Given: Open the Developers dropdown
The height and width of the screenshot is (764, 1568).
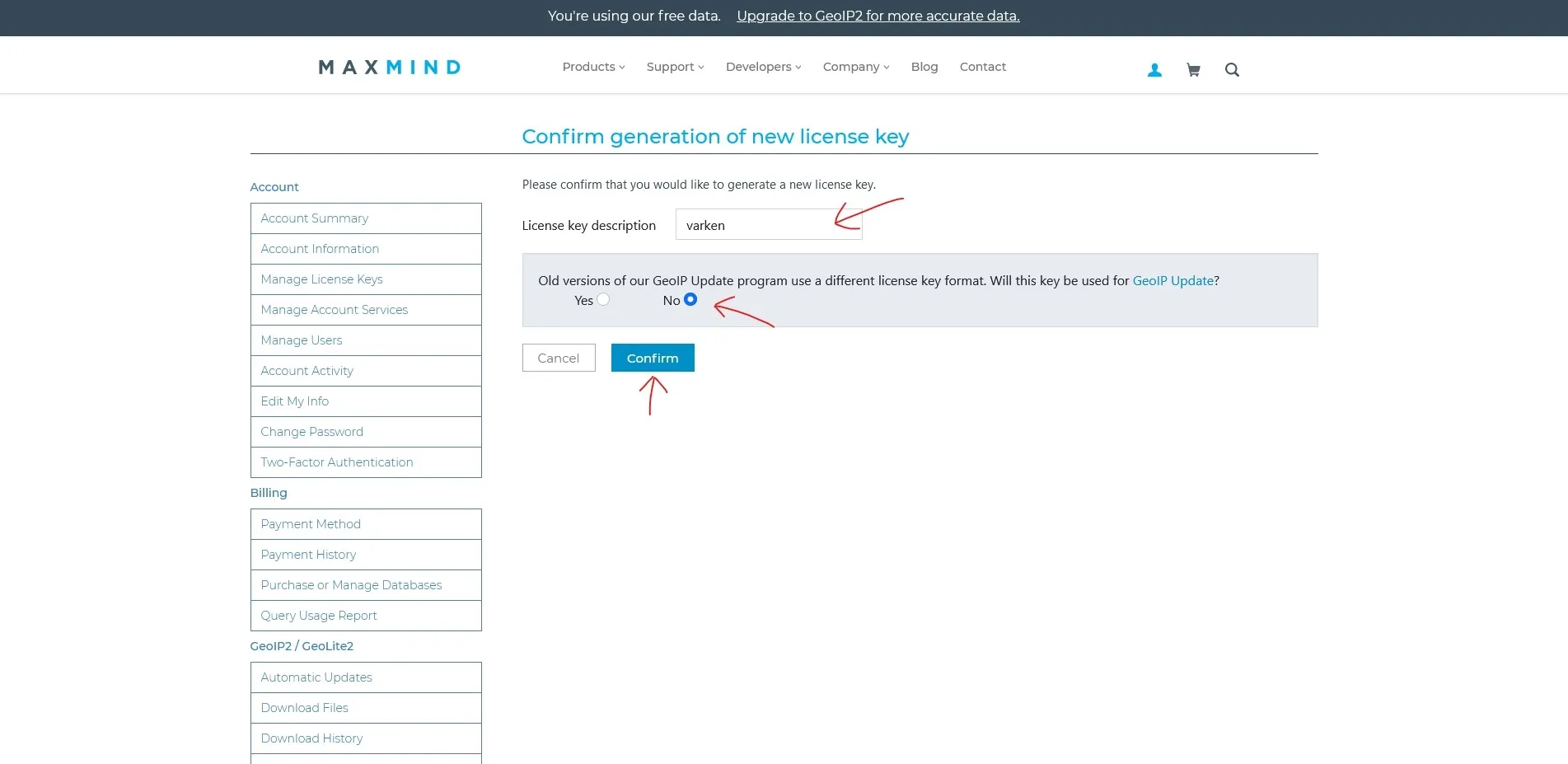Looking at the screenshot, I should (762, 67).
